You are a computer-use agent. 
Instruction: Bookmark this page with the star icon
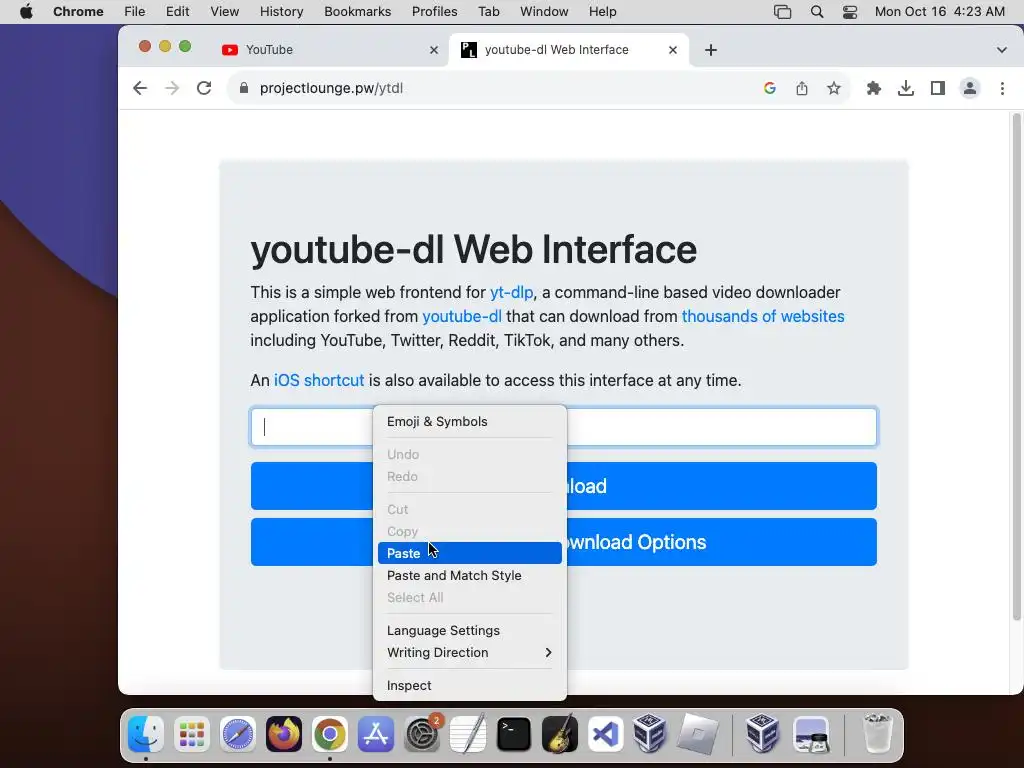[834, 88]
